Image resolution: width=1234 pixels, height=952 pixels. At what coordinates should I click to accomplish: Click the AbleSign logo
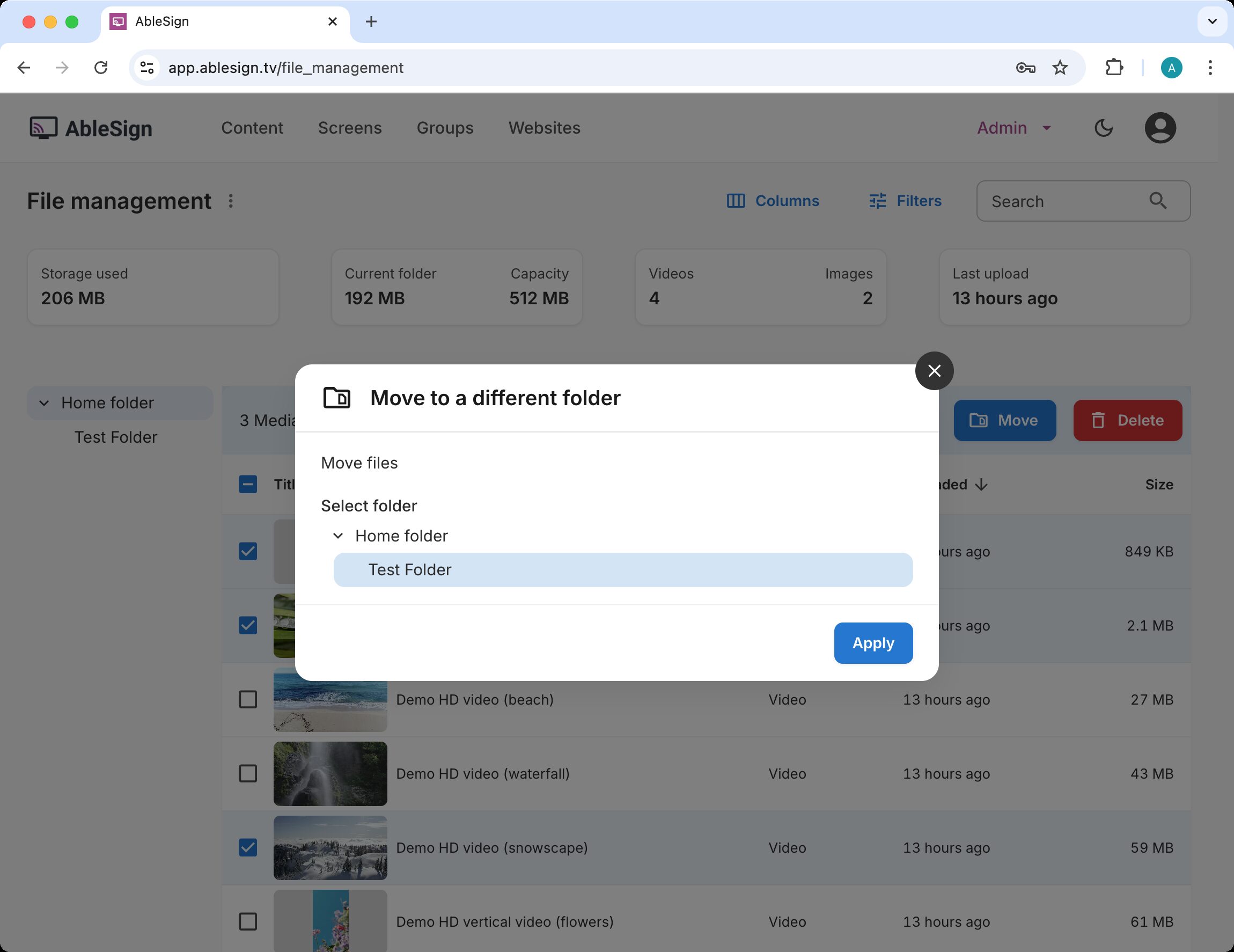[91, 128]
